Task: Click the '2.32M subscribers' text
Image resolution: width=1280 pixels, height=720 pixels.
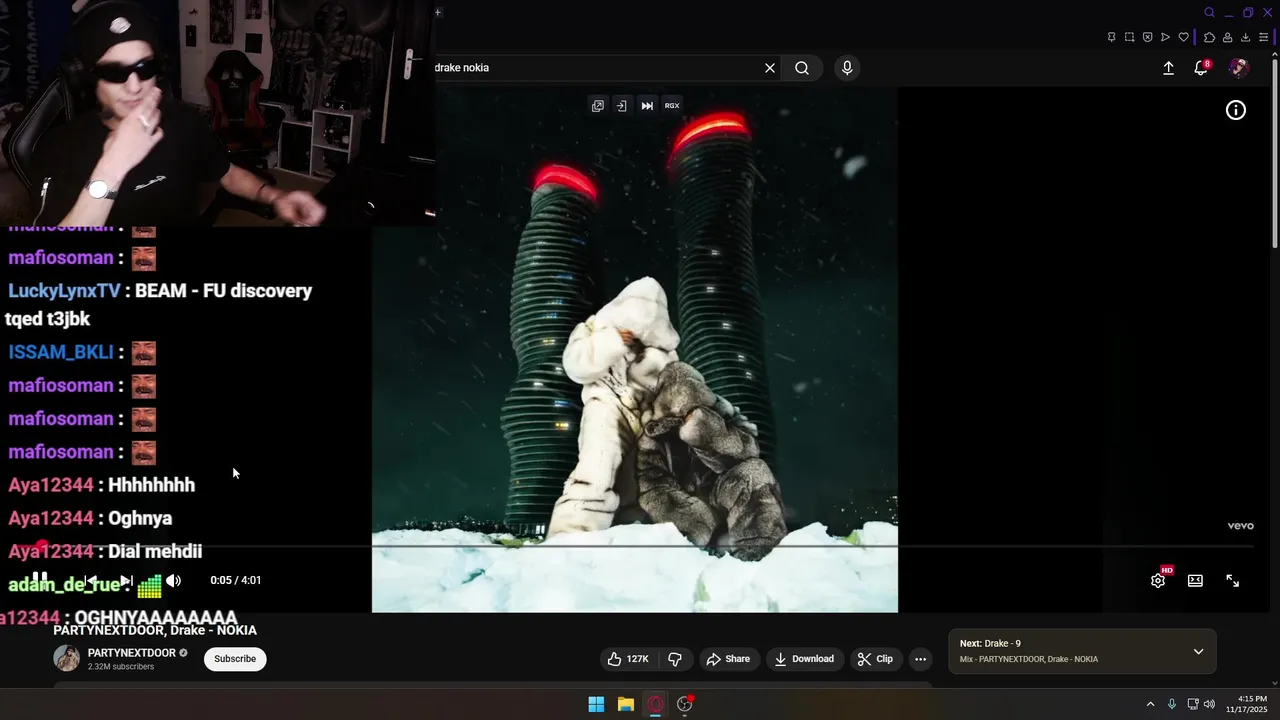Action: pos(121,667)
